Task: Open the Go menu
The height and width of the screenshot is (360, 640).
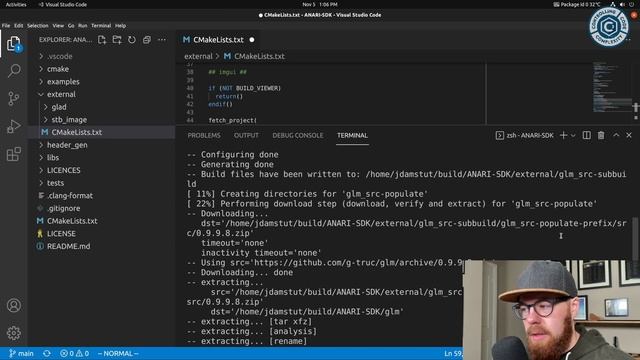Action: pyautogui.click(x=71, y=25)
